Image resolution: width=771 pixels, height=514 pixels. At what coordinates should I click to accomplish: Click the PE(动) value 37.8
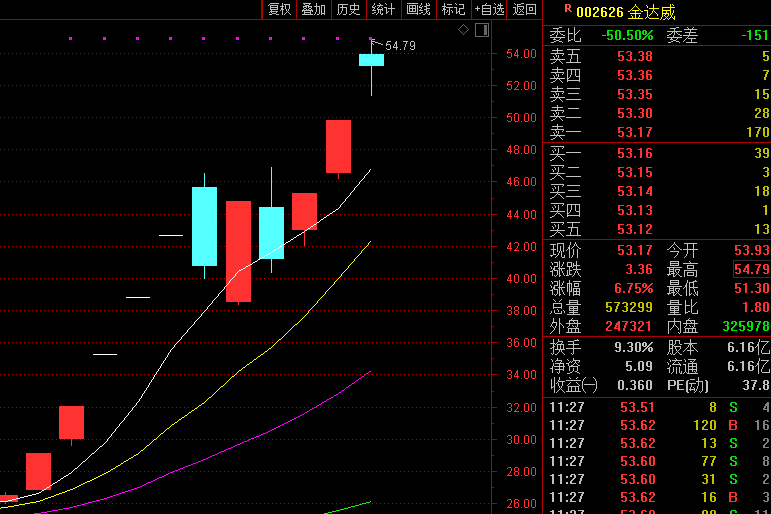pos(755,385)
